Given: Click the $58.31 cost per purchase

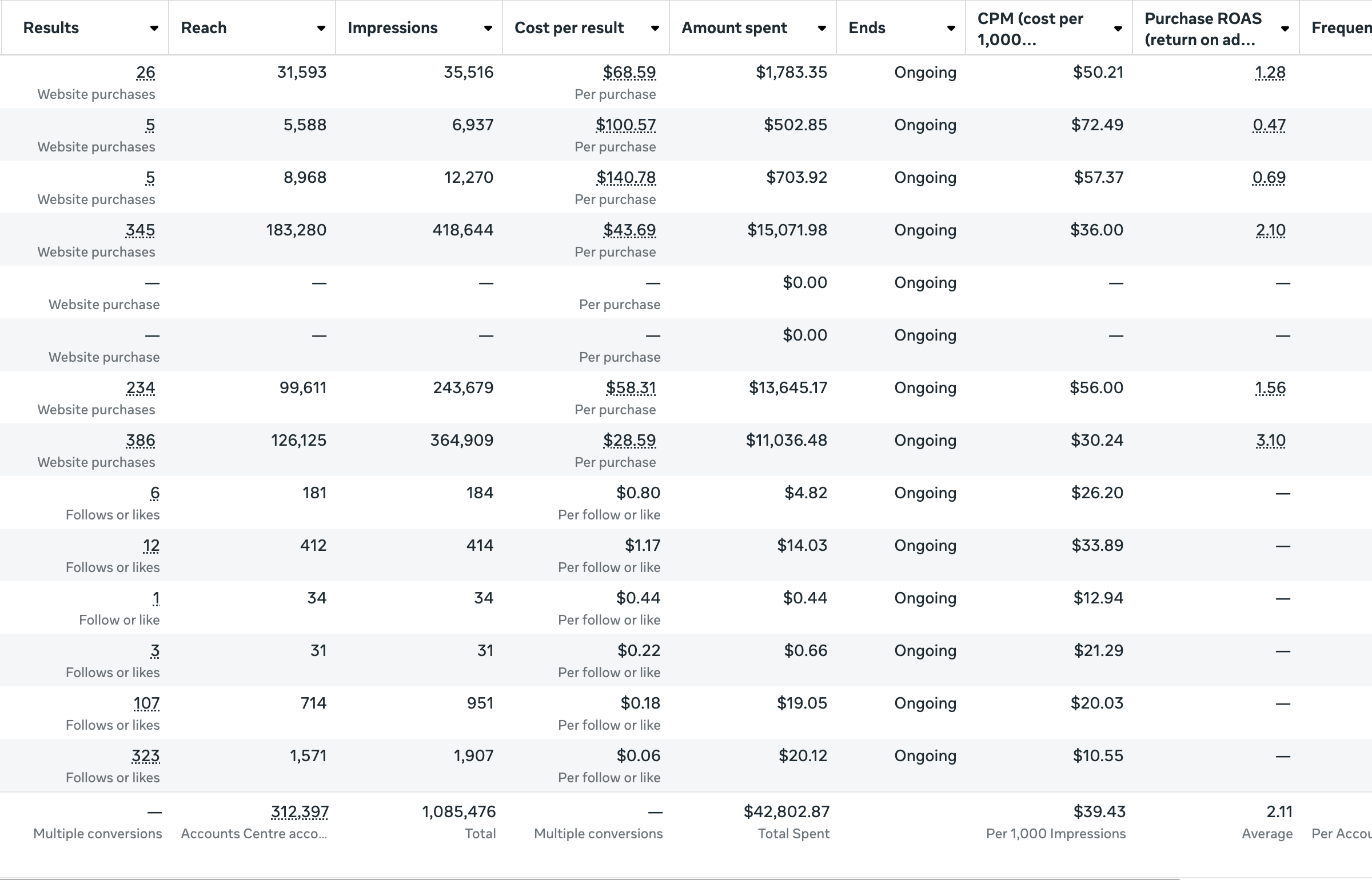Looking at the screenshot, I should [631, 388].
